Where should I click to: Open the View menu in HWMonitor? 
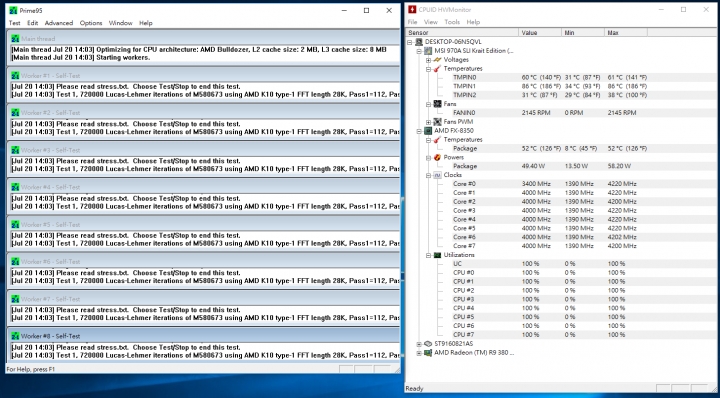click(x=431, y=22)
